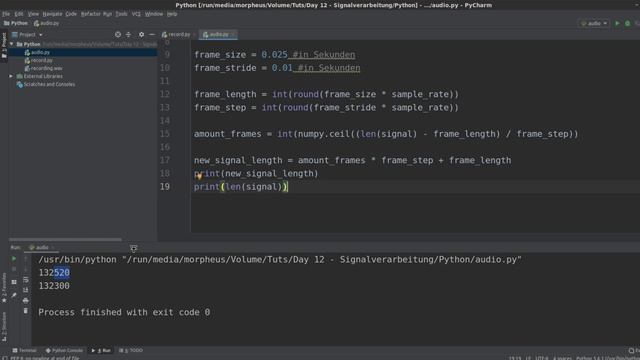Image resolution: width=640 pixels, height=360 pixels.
Task: Open the audio run configuration dropdown
Action: tap(594, 24)
